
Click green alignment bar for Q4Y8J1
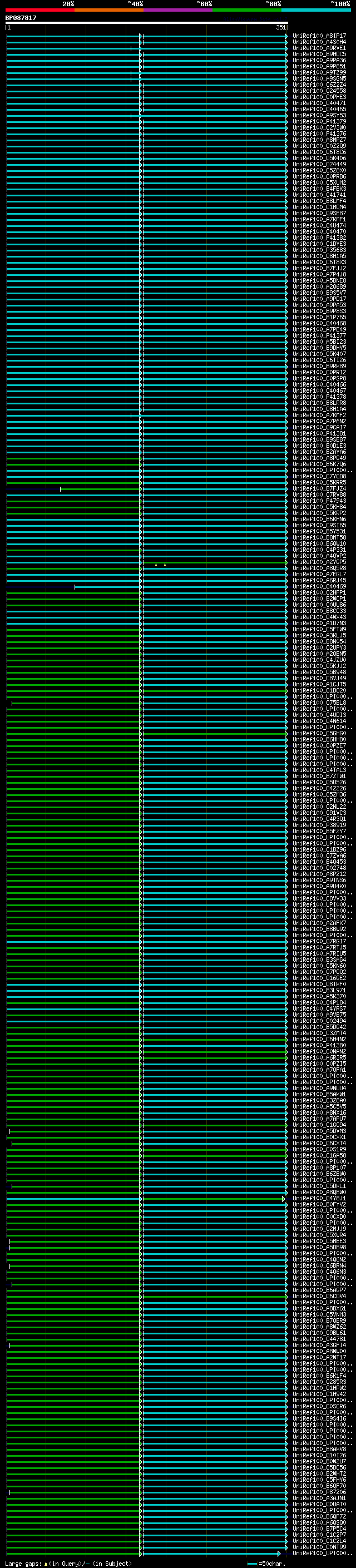(213, 1198)
